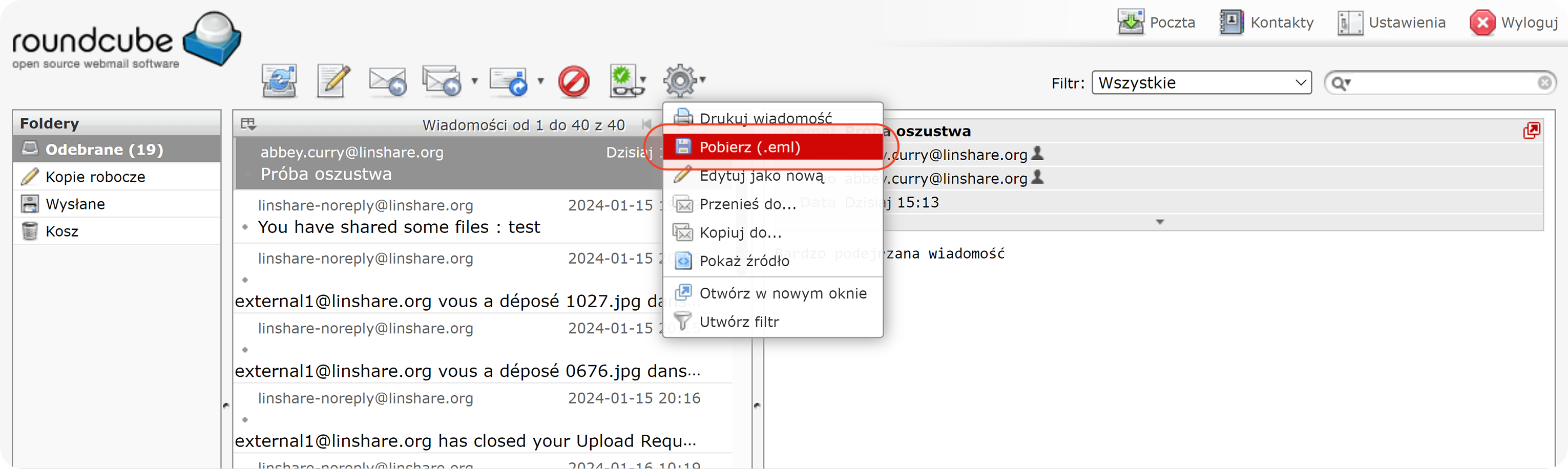Click the folder panel splitter handle

[226, 405]
